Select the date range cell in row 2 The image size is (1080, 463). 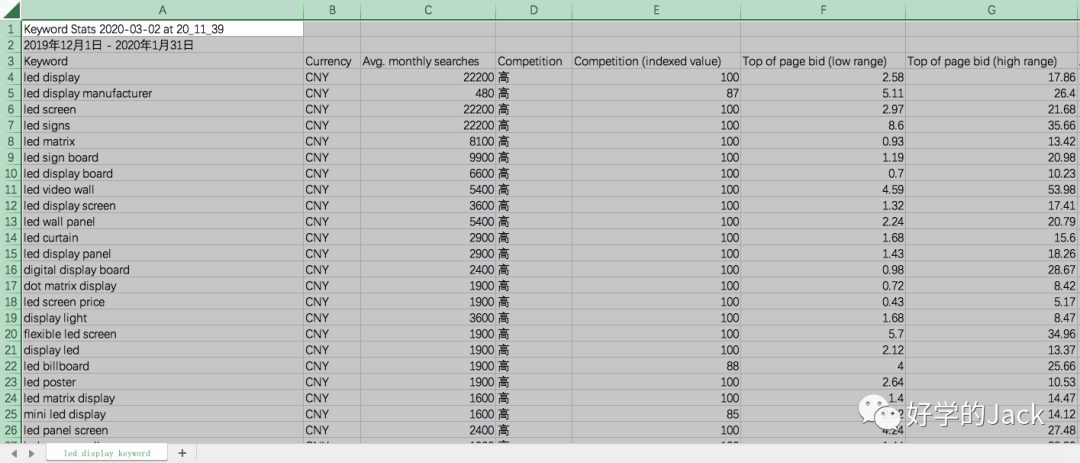tap(162, 45)
